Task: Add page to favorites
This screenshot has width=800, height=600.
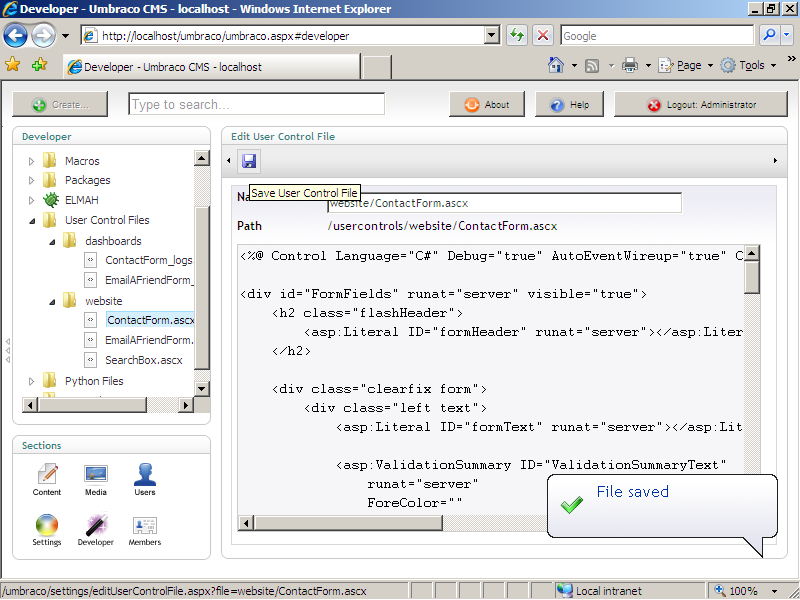Action: pyautogui.click(x=39, y=65)
